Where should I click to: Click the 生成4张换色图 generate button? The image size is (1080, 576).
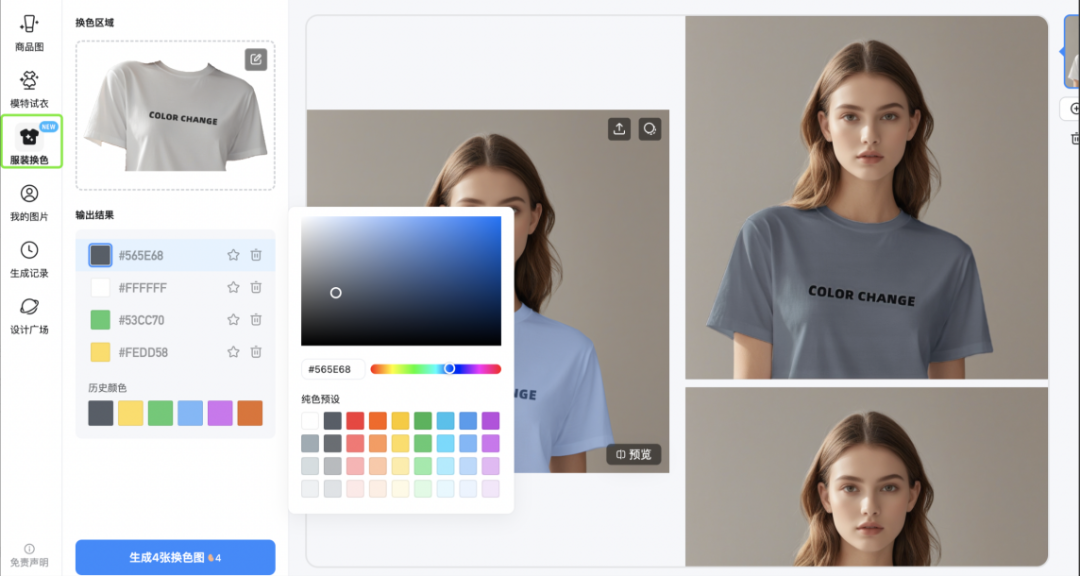[x=175, y=557]
